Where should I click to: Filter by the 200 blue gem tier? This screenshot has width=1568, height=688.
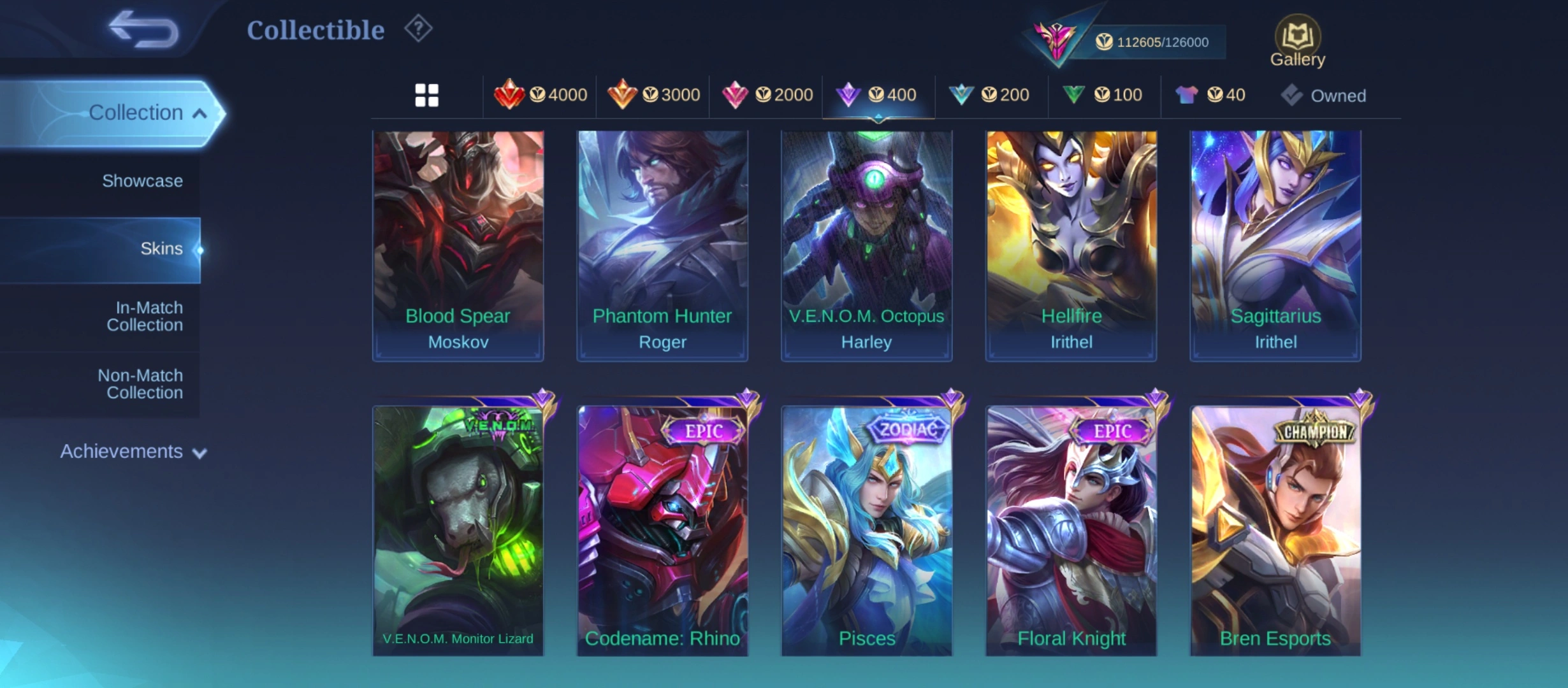pos(989,95)
